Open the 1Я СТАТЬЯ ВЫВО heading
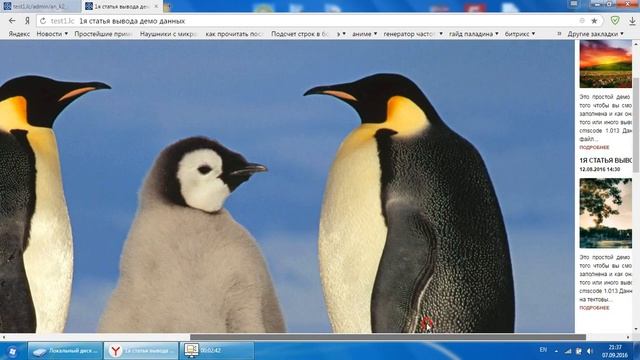 click(x=606, y=160)
